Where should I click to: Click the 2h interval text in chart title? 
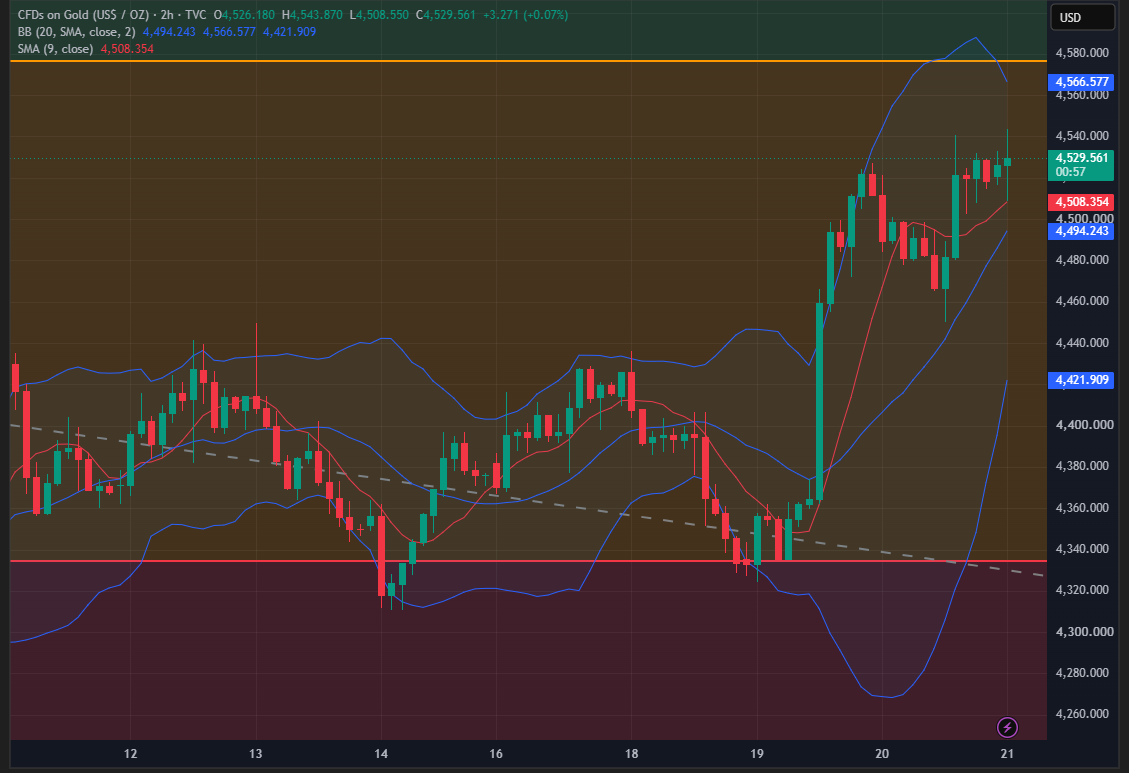(167, 14)
